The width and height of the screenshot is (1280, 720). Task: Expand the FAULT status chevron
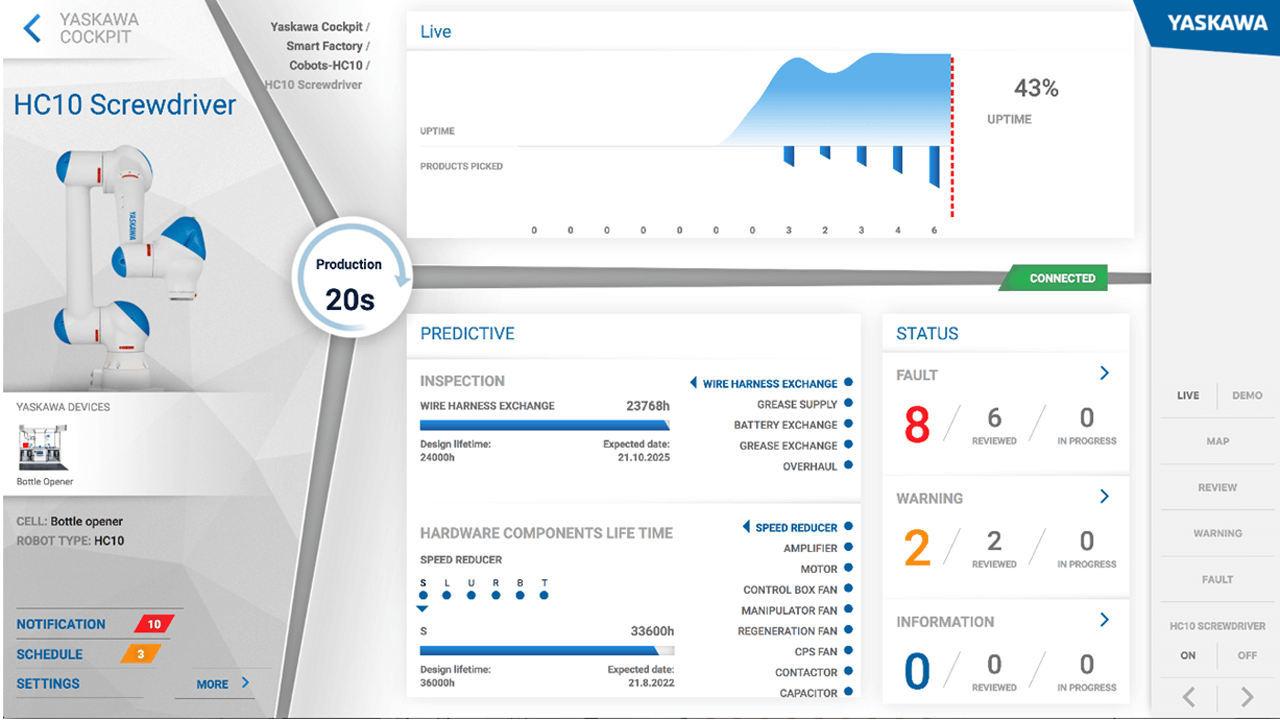[1104, 373]
